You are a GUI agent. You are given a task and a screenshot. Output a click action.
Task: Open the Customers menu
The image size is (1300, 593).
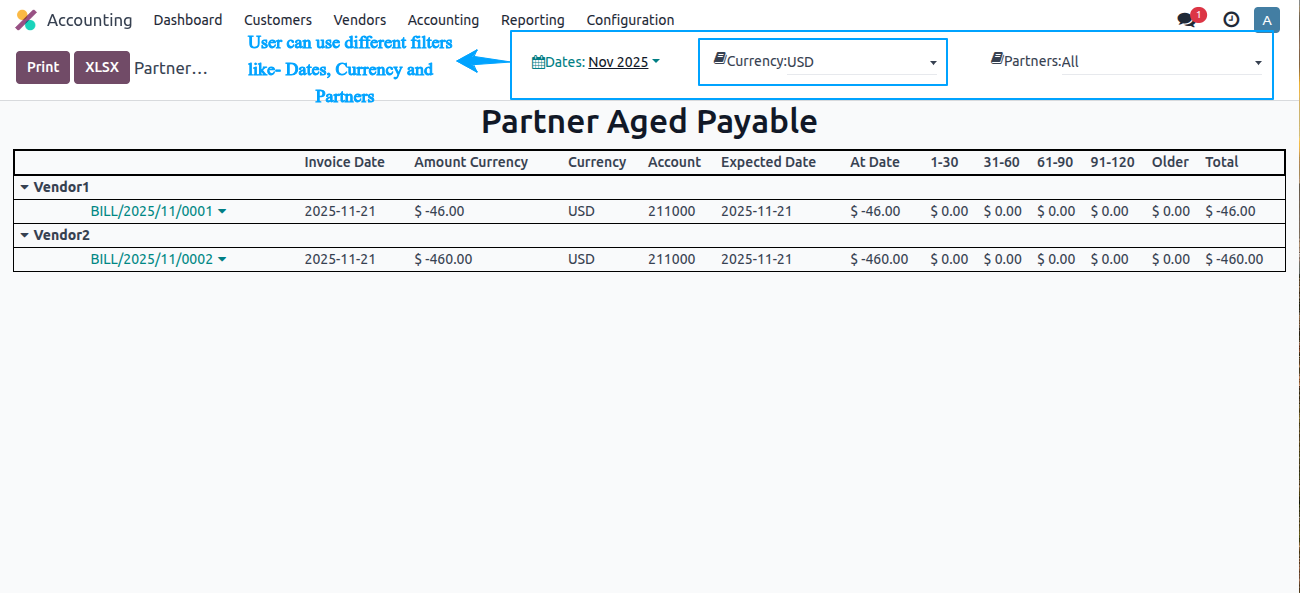[278, 20]
